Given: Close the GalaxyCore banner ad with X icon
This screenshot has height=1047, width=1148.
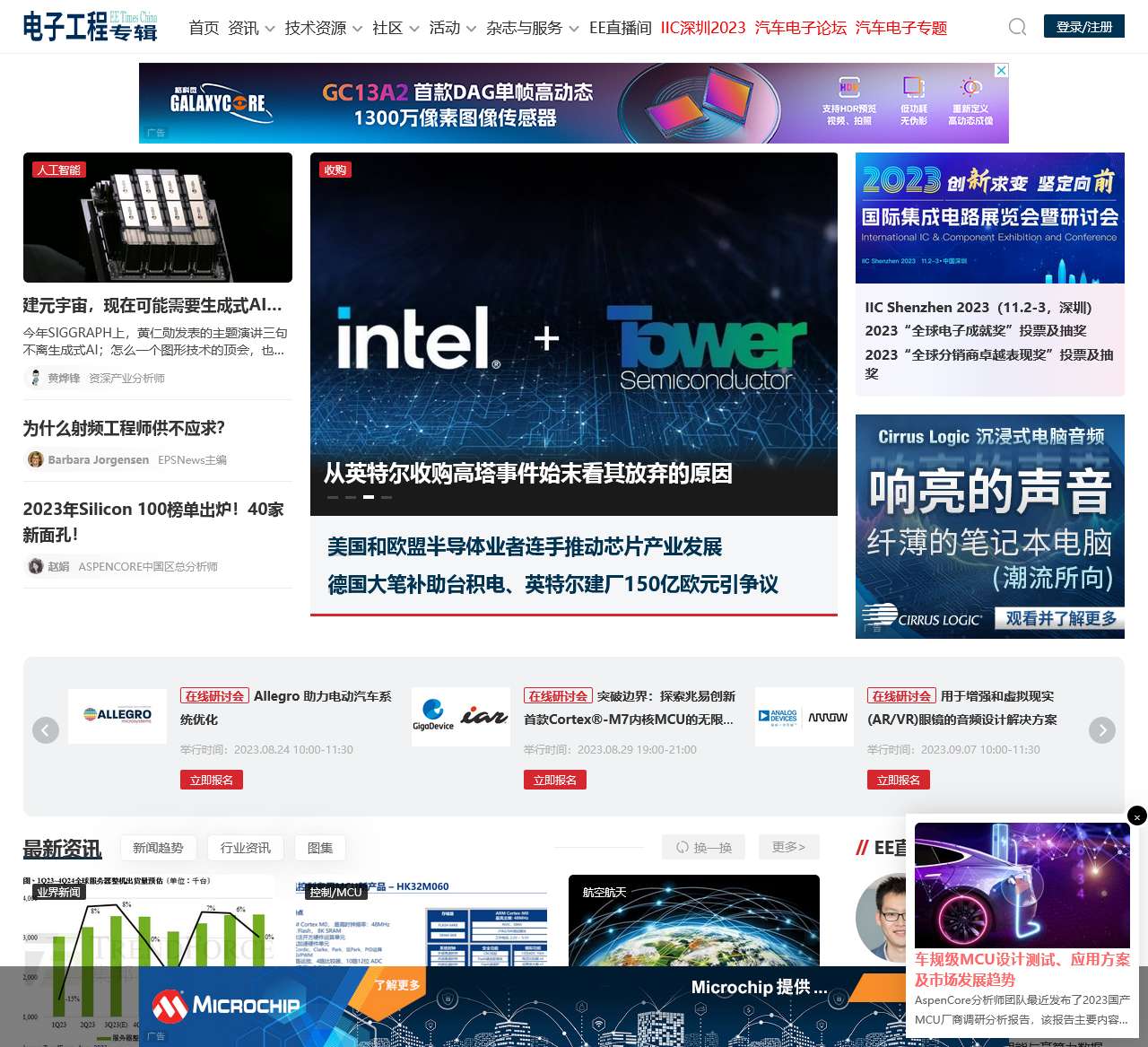Looking at the screenshot, I should coord(1002,70).
